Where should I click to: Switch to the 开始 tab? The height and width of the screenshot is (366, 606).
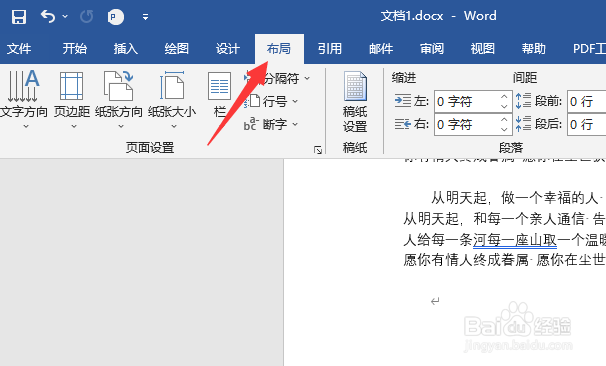coord(75,49)
